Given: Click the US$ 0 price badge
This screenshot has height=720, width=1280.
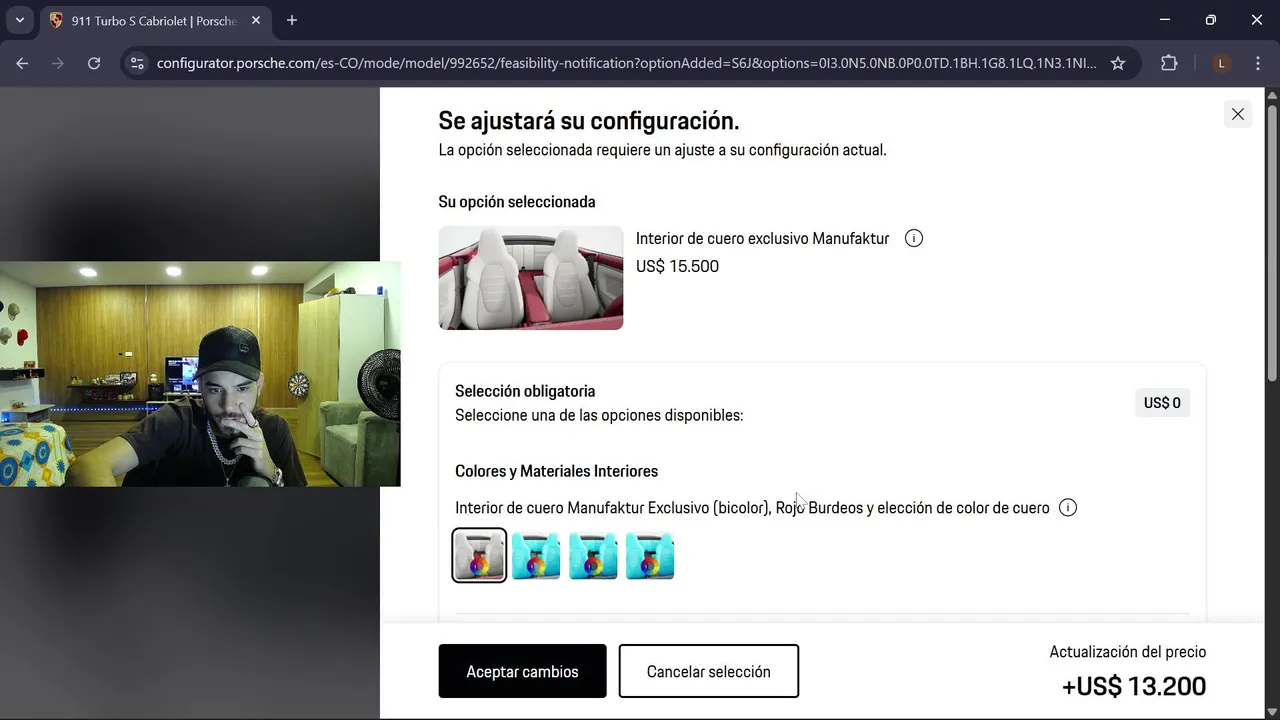Looking at the screenshot, I should tap(1162, 403).
